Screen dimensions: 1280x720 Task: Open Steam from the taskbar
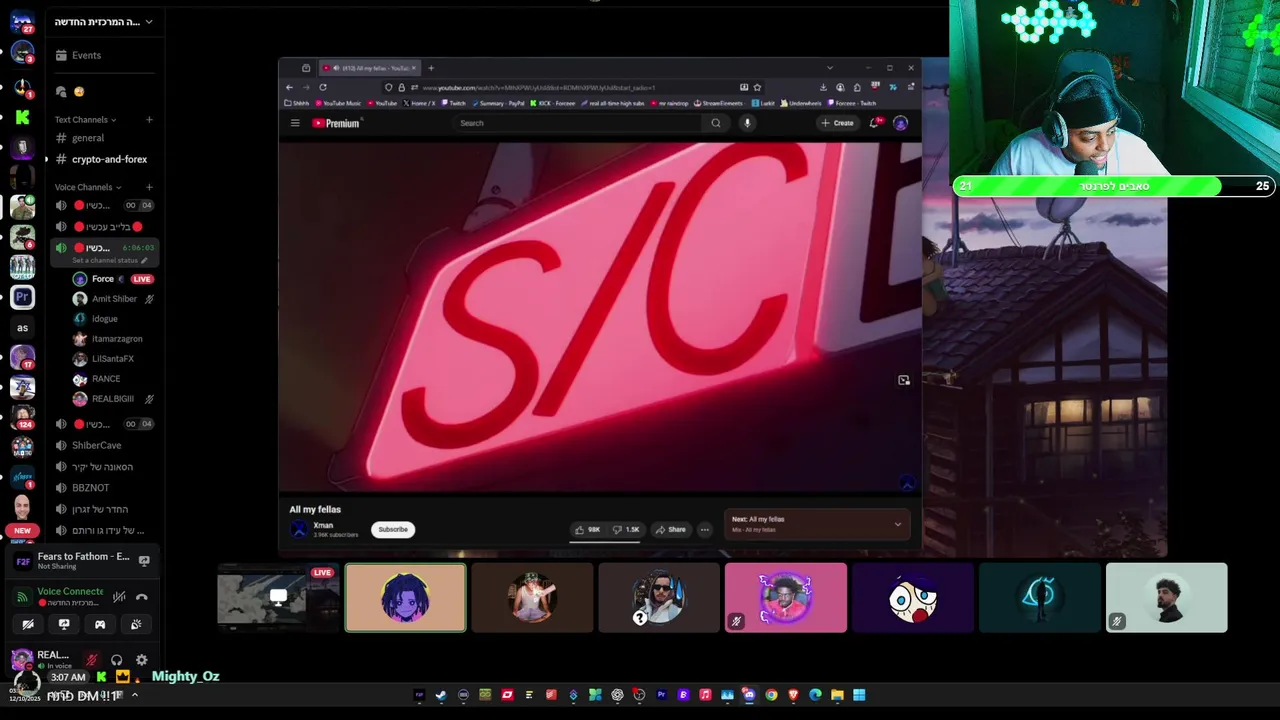tap(441, 695)
